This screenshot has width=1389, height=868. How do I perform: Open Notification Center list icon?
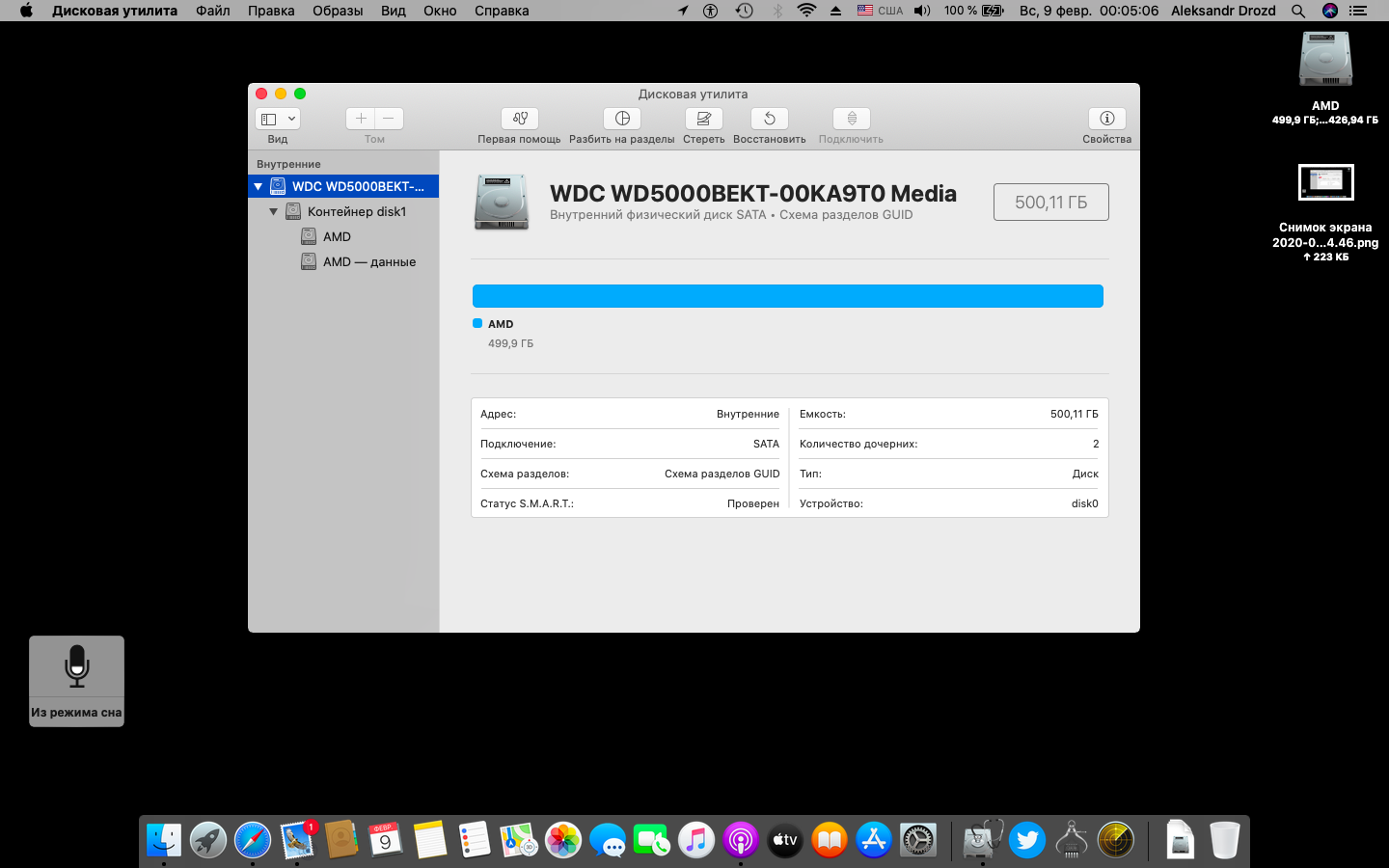pyautogui.click(x=1359, y=11)
